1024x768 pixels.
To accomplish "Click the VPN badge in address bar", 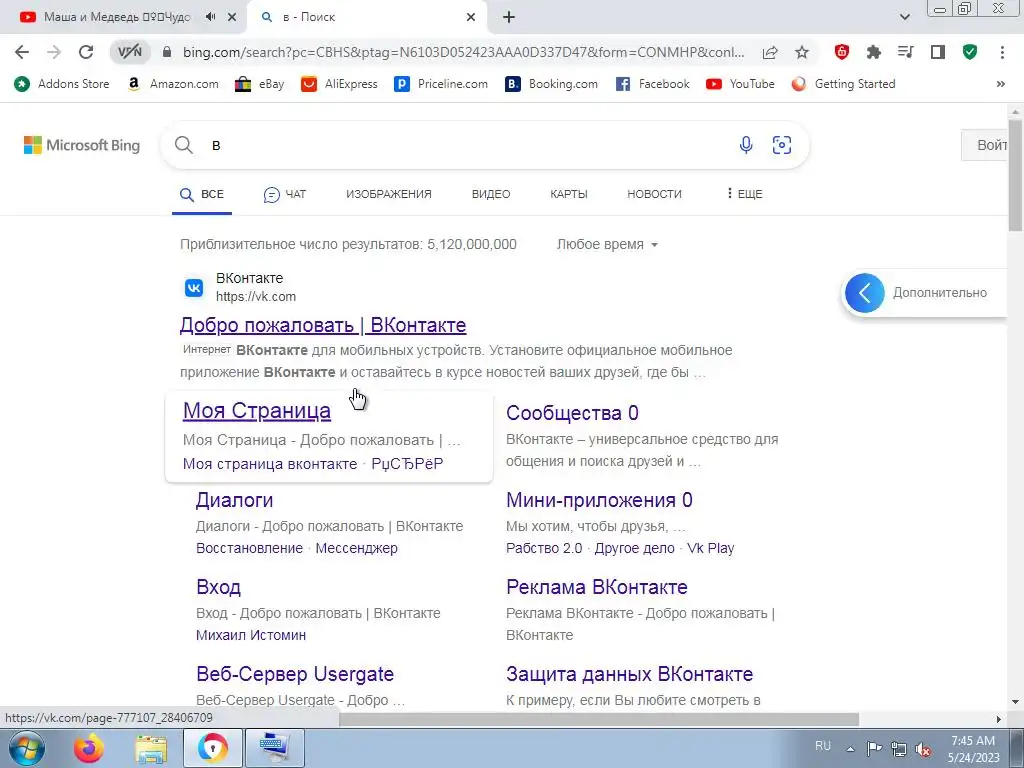I will [130, 52].
